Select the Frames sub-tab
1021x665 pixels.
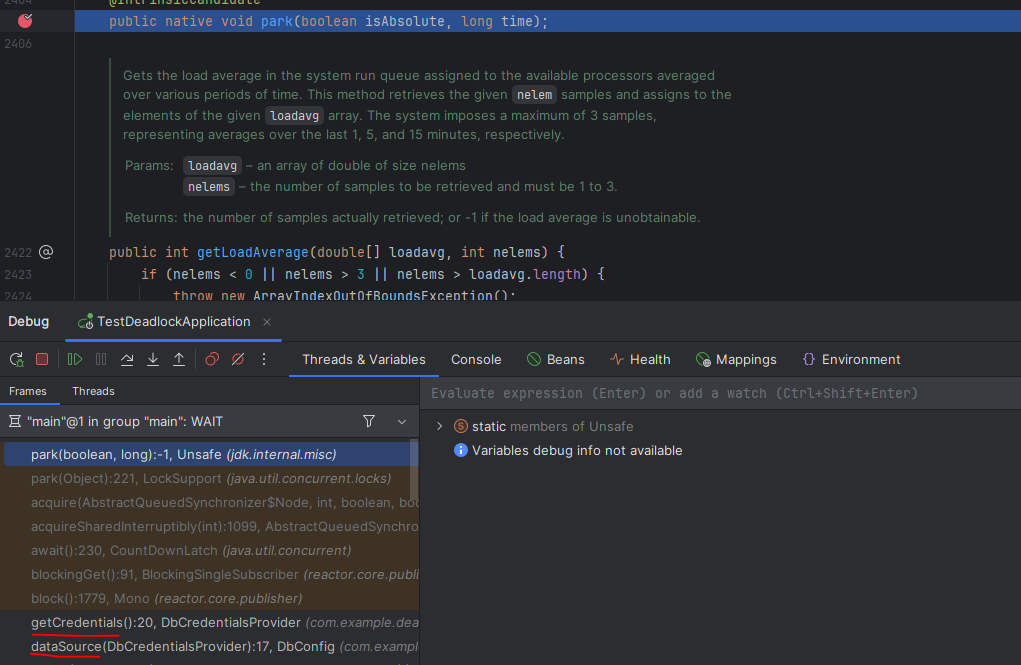point(28,391)
